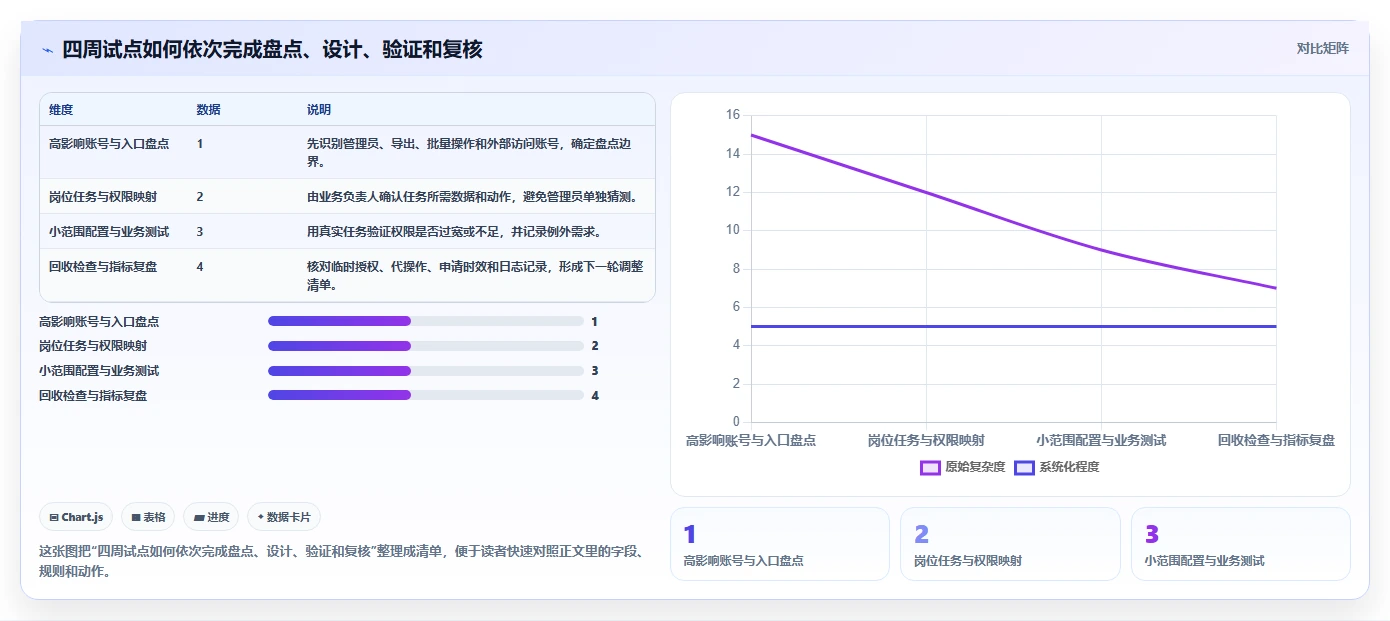Click value 1 beside 高影响账号与入口盘点 progress bar
Screen dimensions: 1390x621
(x=594, y=321)
